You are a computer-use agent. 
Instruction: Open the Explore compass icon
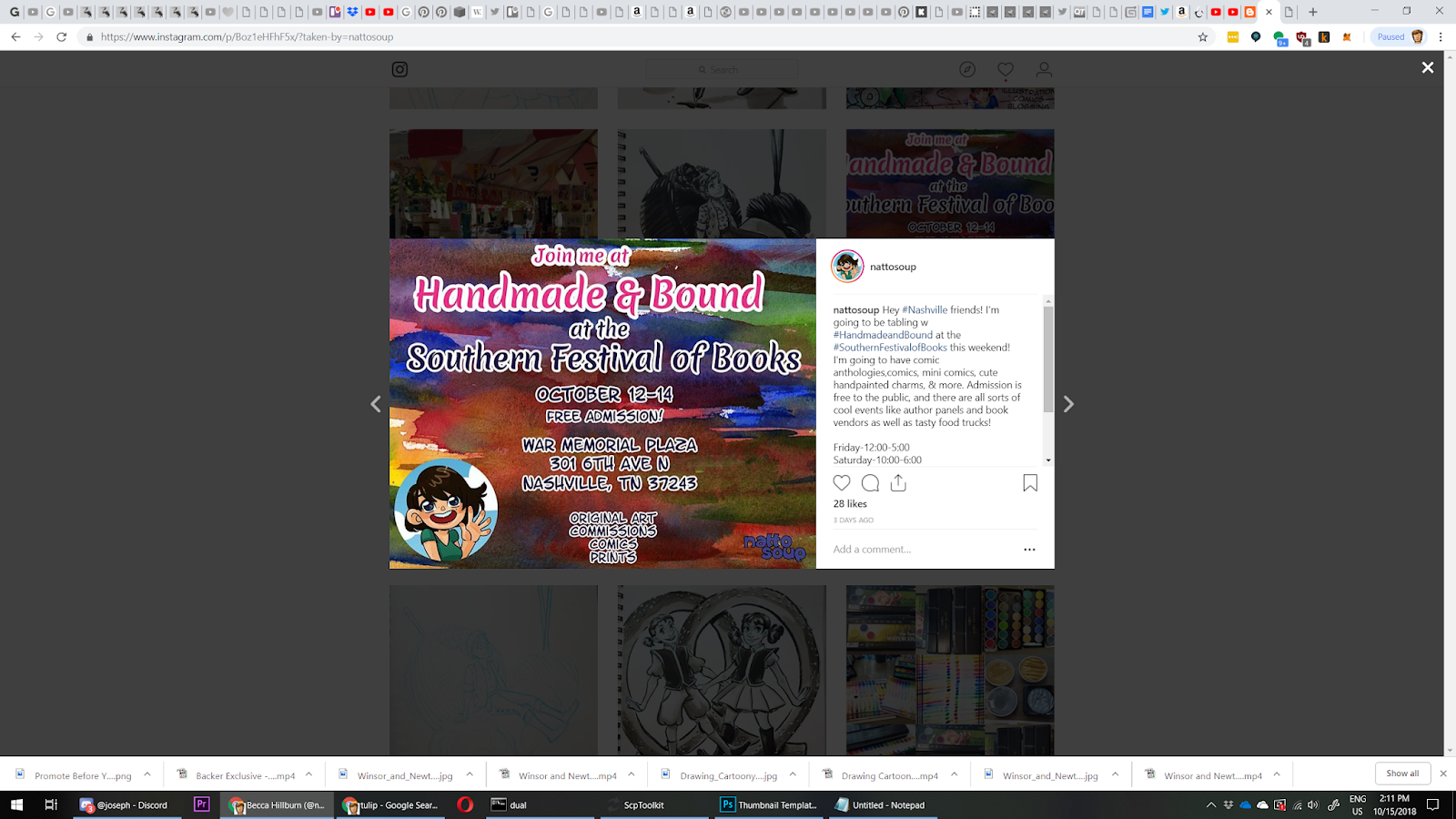[x=967, y=69]
